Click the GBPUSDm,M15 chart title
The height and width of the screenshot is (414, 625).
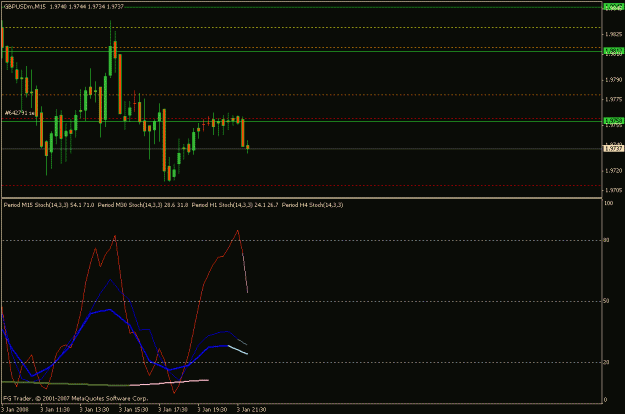point(25,7)
